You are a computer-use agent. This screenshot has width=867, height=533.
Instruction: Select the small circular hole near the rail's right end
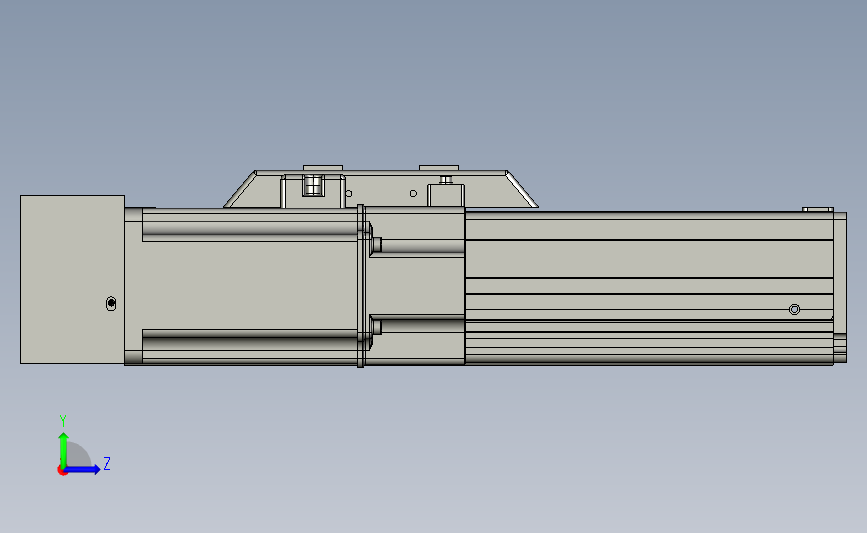794,309
